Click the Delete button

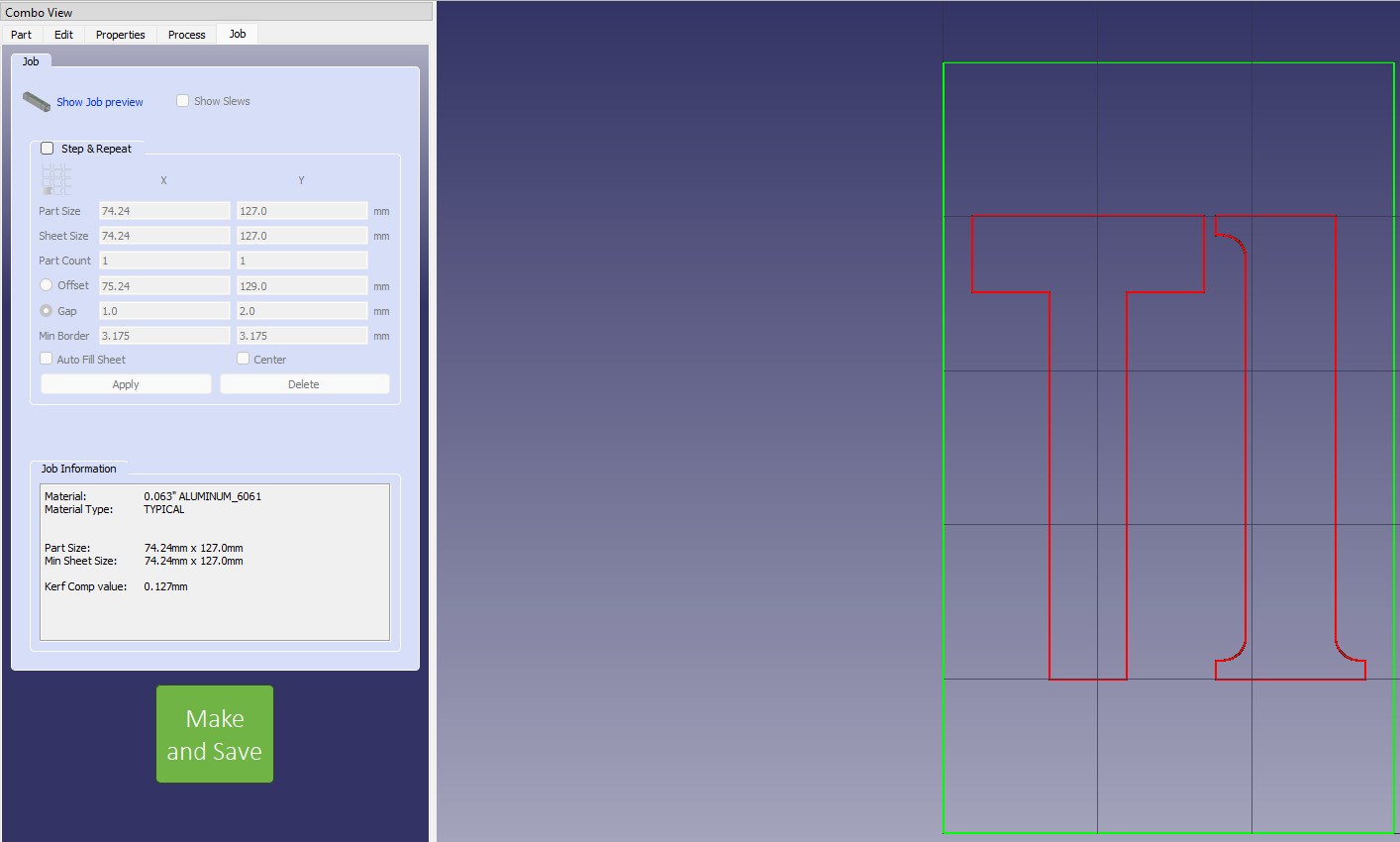click(x=304, y=384)
